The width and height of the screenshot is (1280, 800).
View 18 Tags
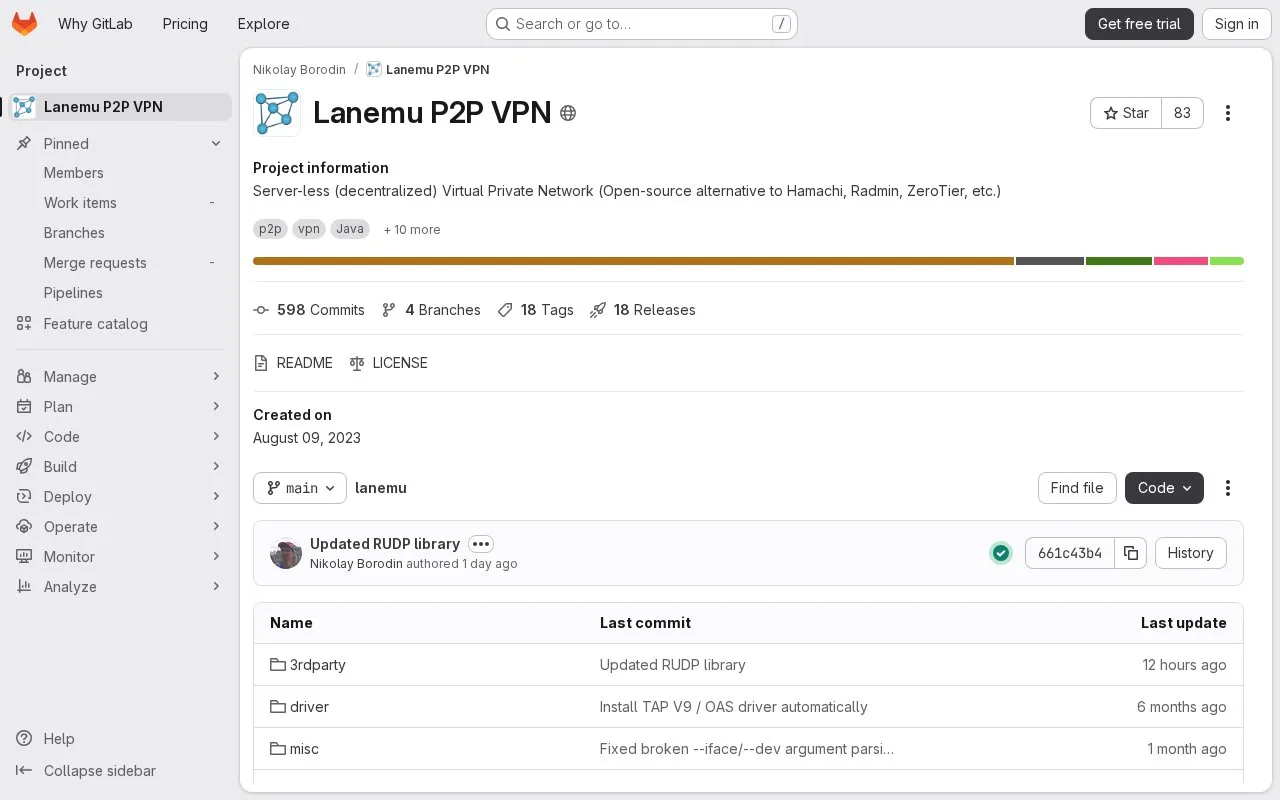(535, 310)
